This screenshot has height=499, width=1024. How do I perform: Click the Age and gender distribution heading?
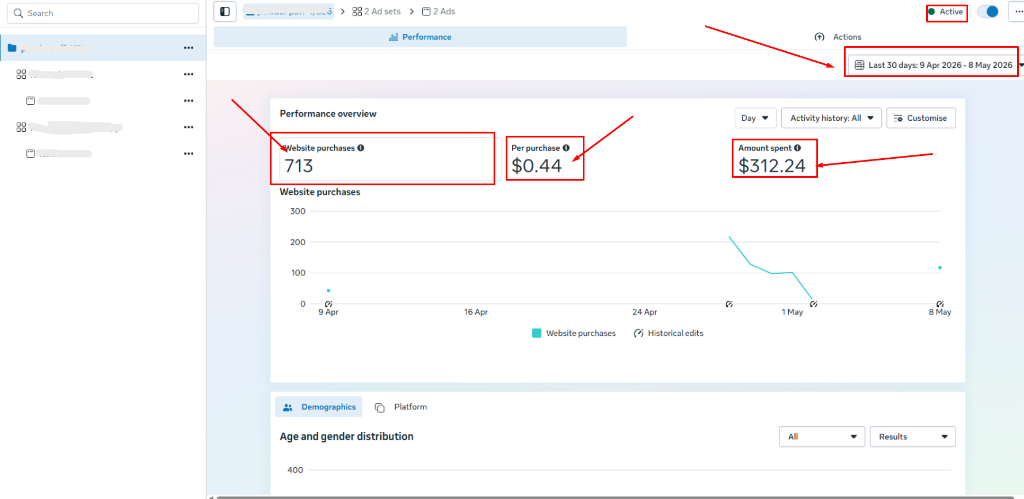347,436
